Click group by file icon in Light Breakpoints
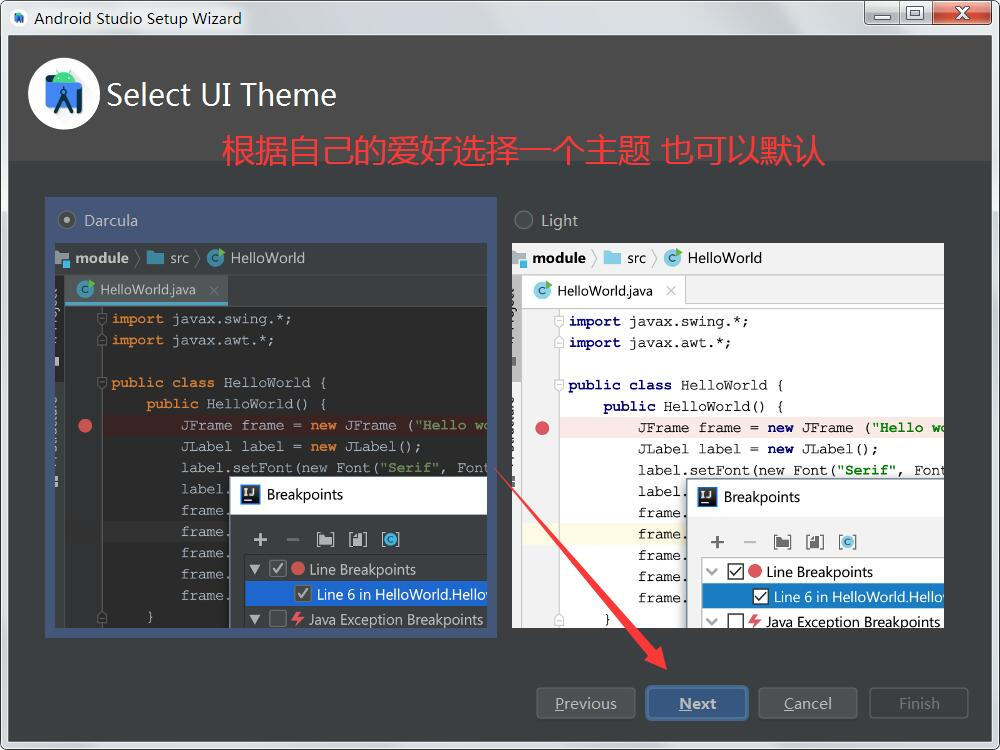1000x750 pixels. coord(815,542)
